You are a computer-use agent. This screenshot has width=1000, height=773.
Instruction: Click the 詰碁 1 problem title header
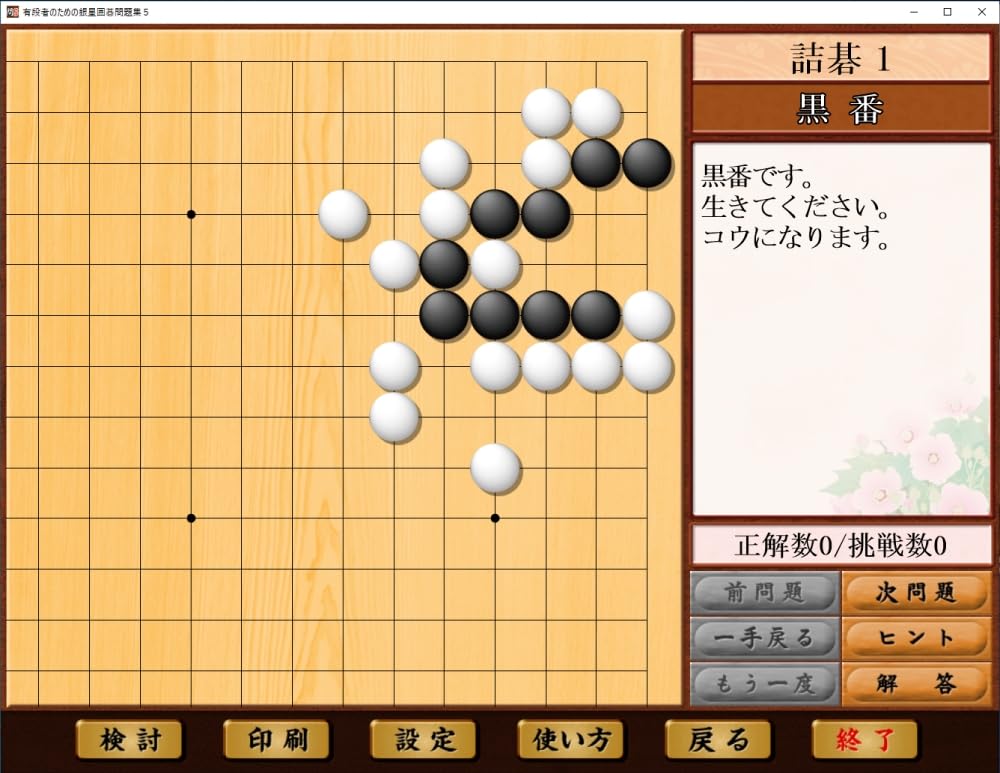pos(841,58)
